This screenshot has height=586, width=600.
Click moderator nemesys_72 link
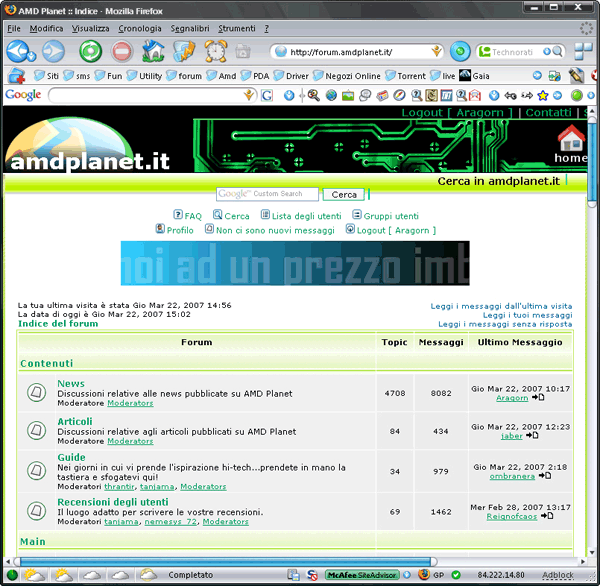[170, 522]
